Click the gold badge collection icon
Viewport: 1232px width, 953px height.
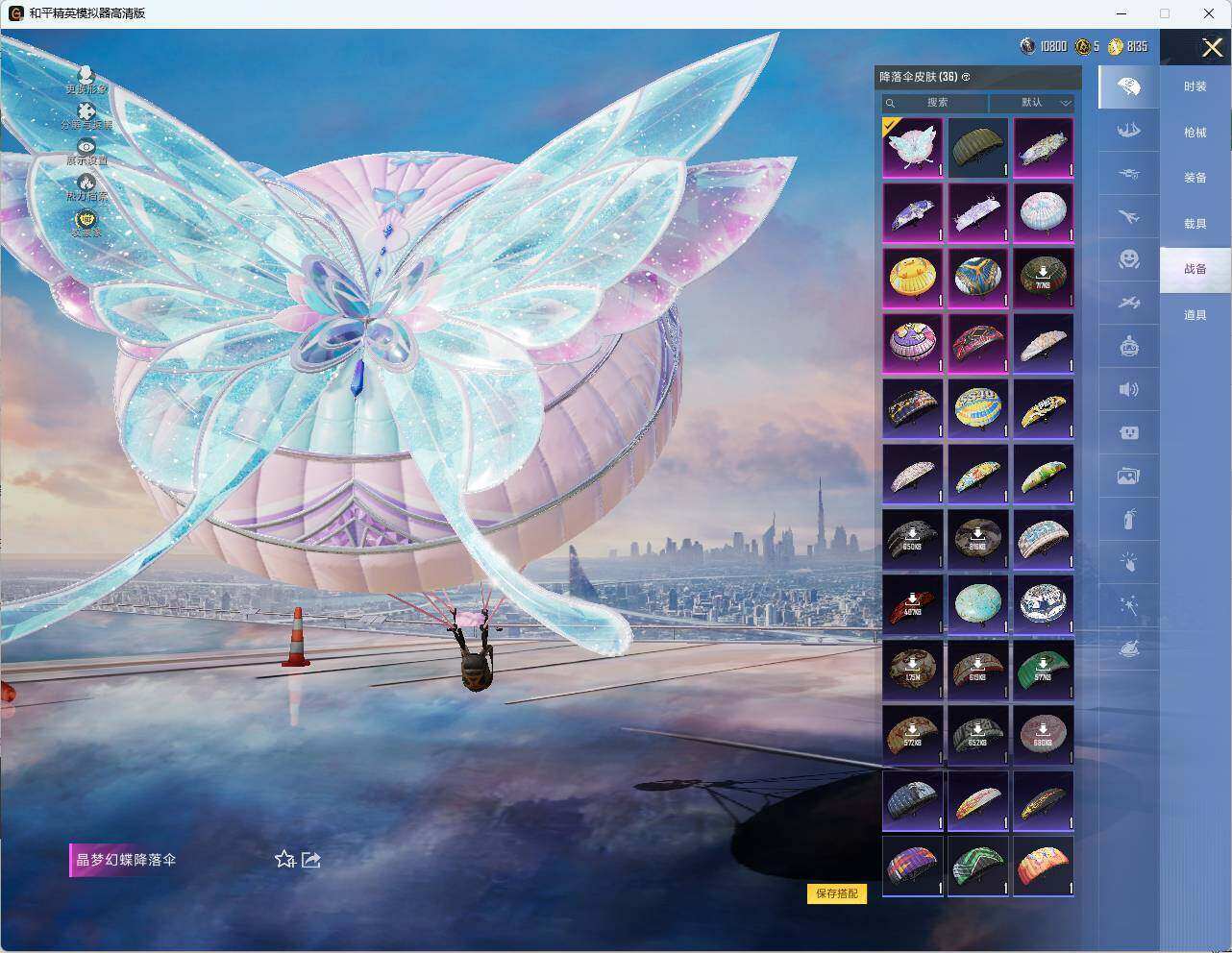86,218
